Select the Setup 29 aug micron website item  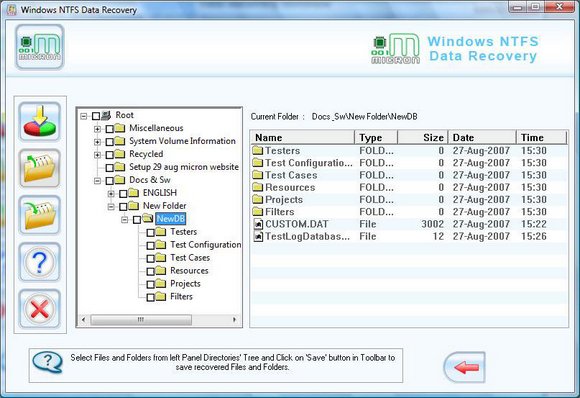pyautogui.click(x=184, y=167)
